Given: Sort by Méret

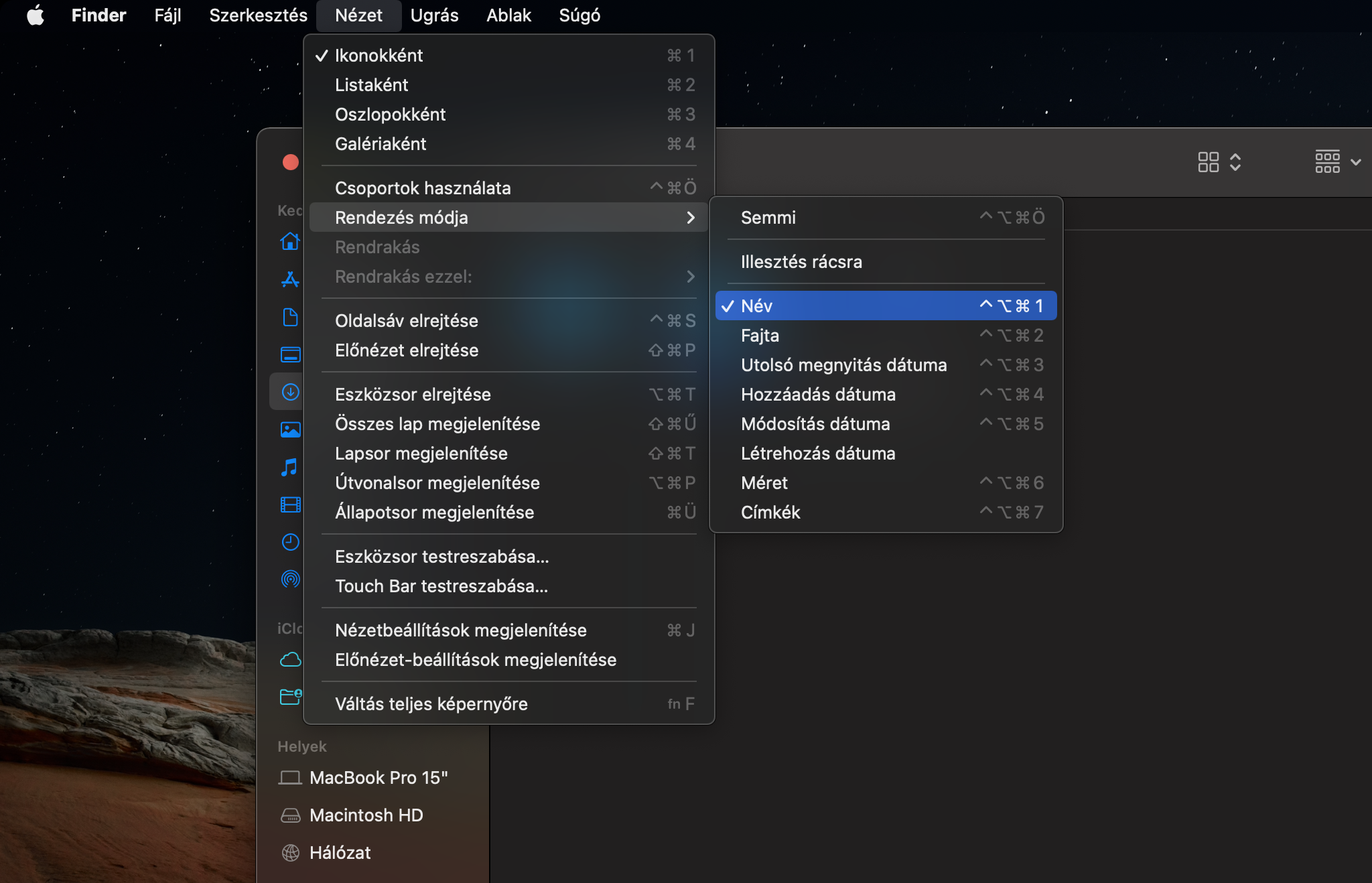Looking at the screenshot, I should (886, 483).
